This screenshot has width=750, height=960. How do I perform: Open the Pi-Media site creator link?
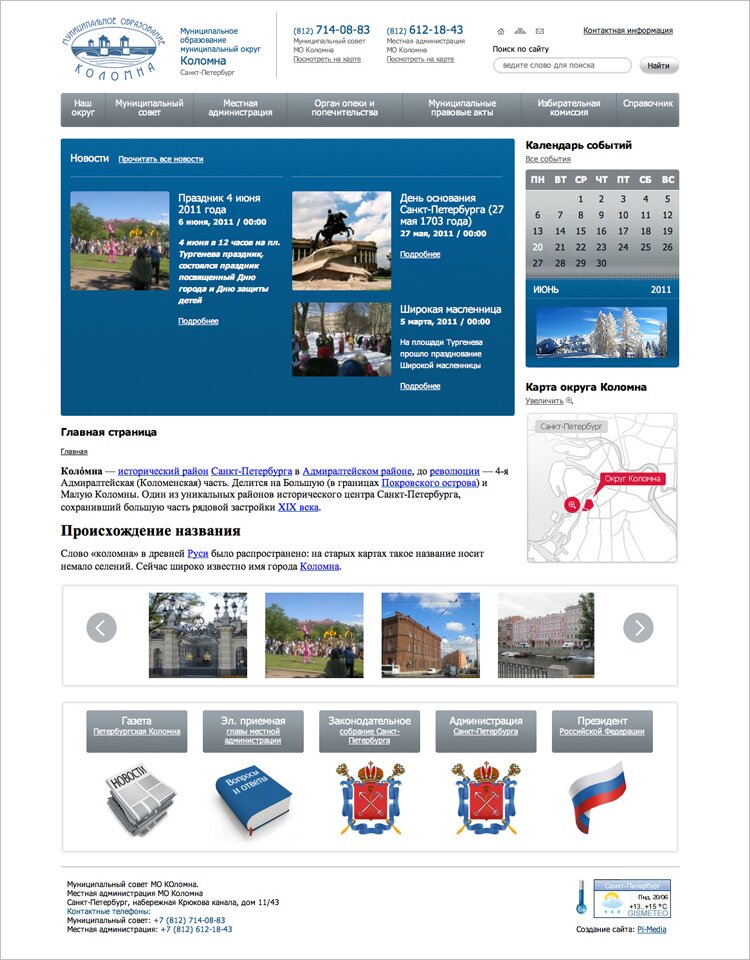651,929
